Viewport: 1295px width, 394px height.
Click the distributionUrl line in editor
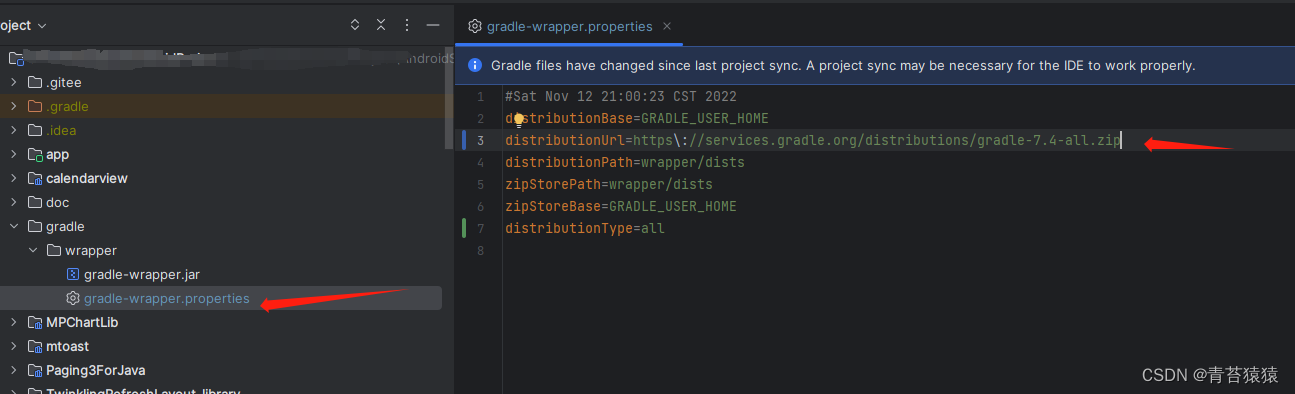tap(813, 141)
